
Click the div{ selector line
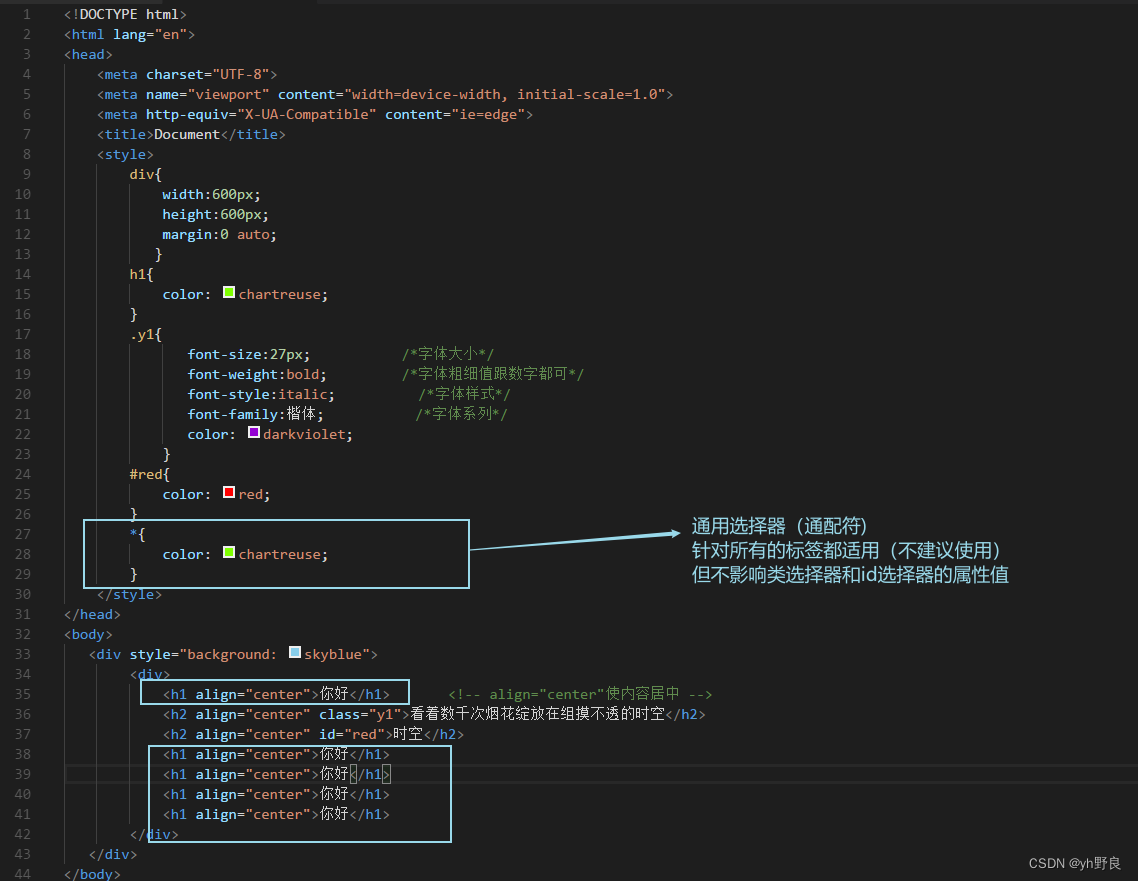pos(146,174)
